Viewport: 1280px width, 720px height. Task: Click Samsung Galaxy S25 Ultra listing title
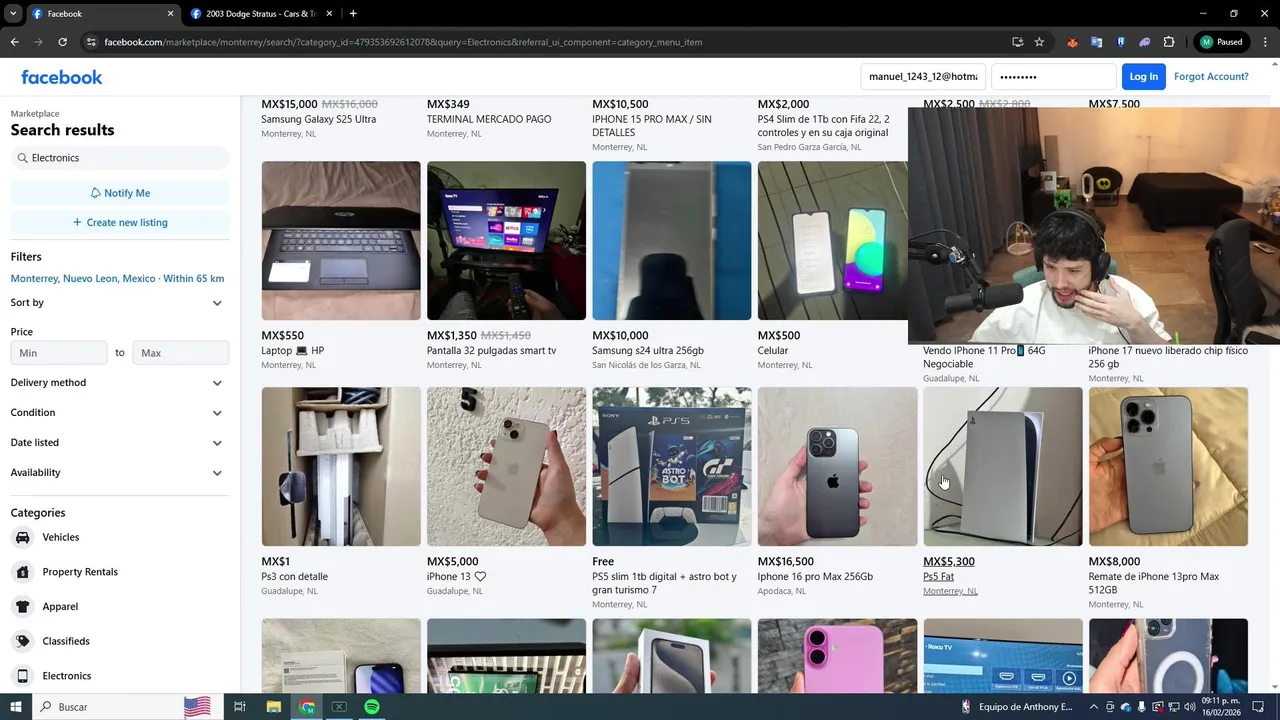319,119
